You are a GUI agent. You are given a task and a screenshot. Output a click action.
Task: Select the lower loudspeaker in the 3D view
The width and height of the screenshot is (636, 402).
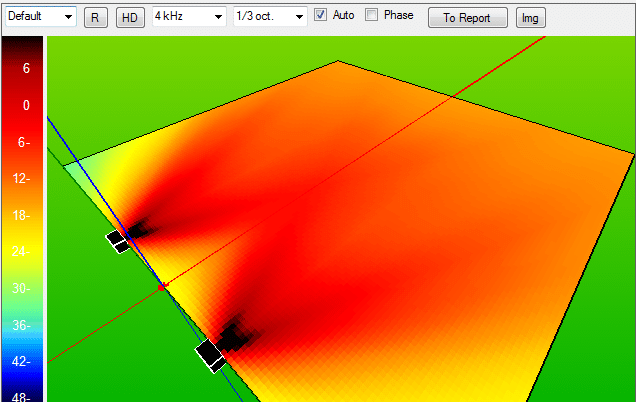click(210, 356)
